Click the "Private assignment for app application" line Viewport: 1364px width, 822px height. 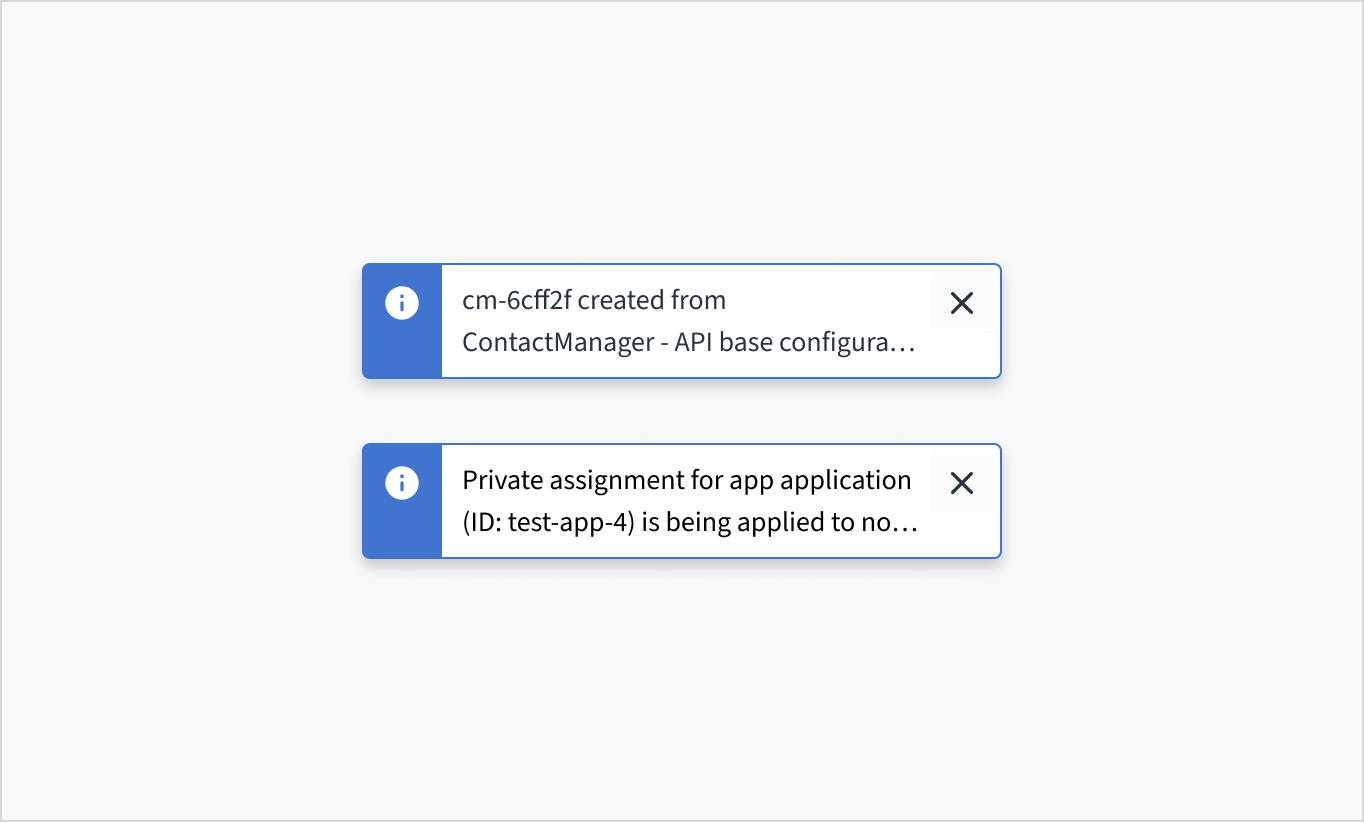(x=686, y=480)
